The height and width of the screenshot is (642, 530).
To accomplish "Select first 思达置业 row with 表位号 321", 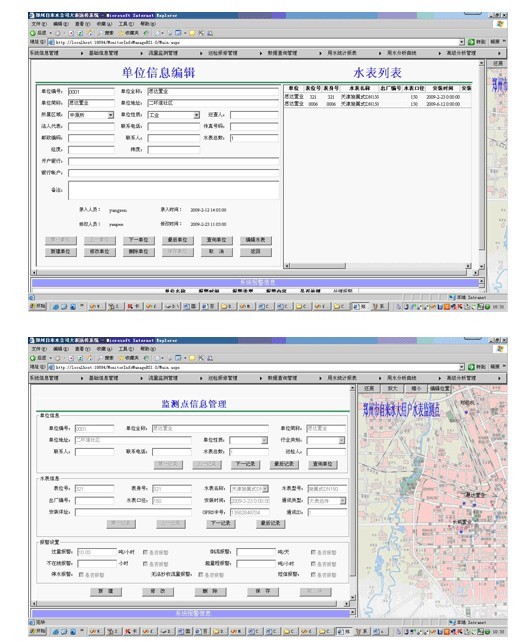I will tap(378, 97).
